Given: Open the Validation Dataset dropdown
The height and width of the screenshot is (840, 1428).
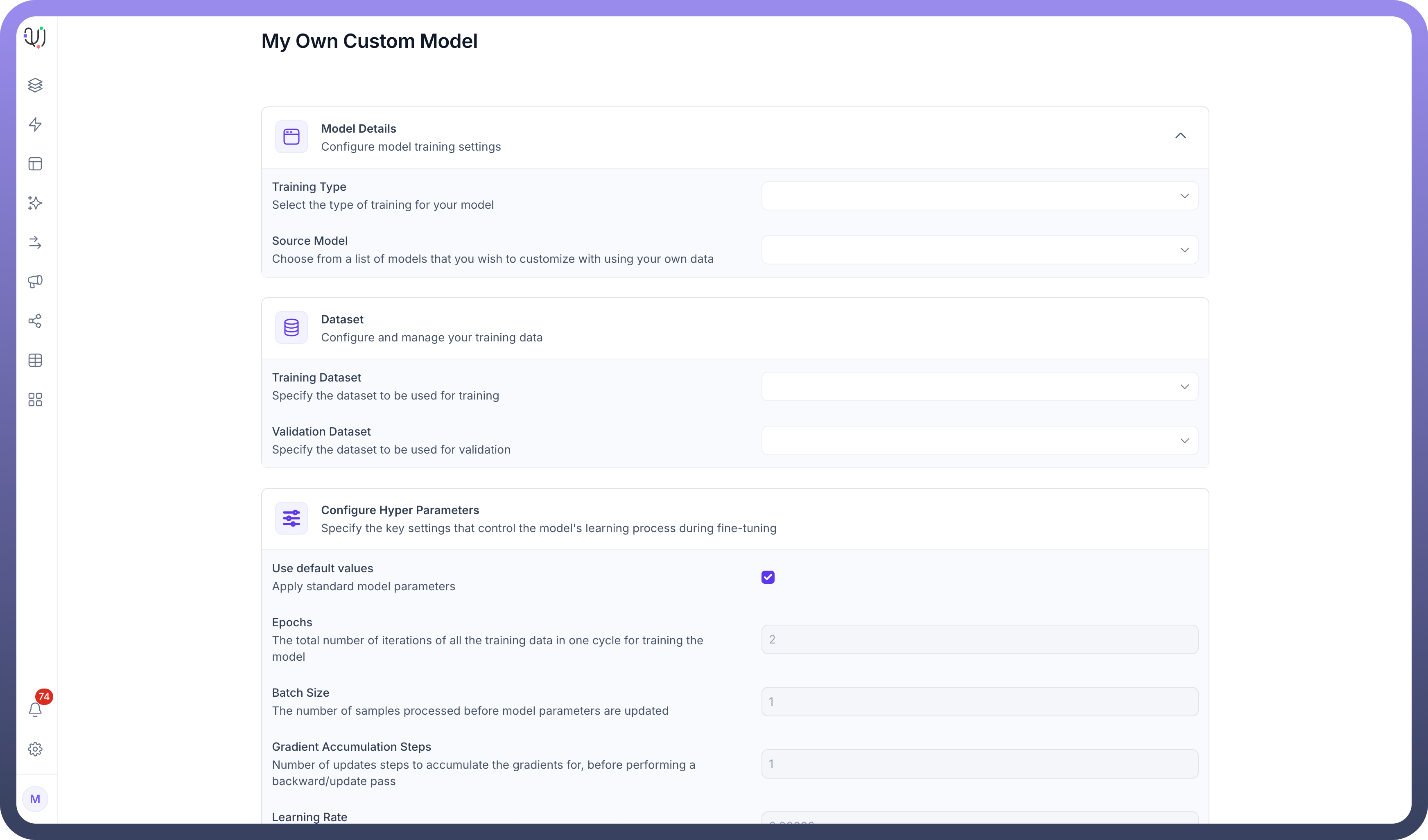Looking at the screenshot, I should 979,441.
